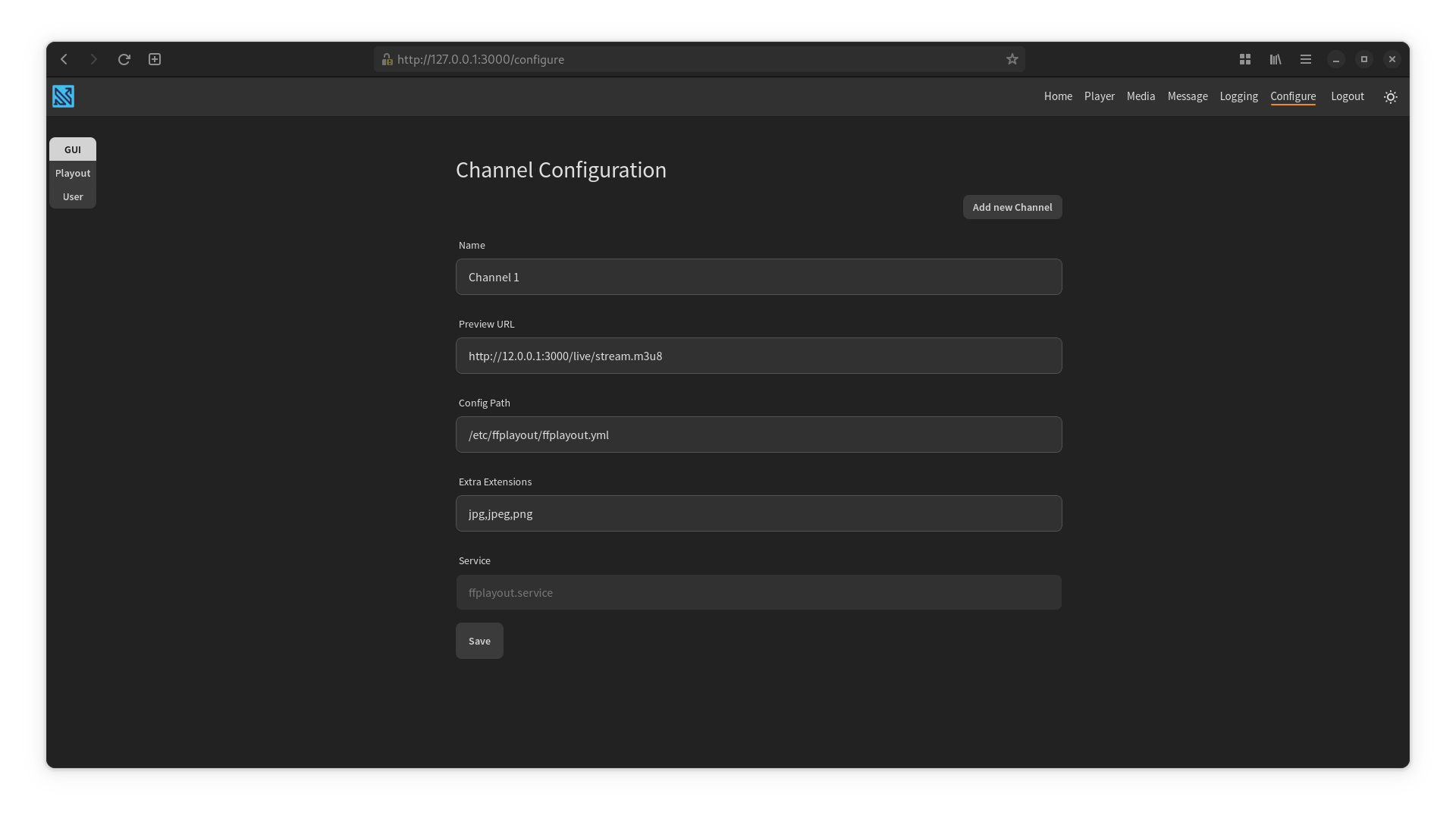Click the Config Path label
Image resolution: width=1456 pixels, height=819 pixels.
coord(484,403)
